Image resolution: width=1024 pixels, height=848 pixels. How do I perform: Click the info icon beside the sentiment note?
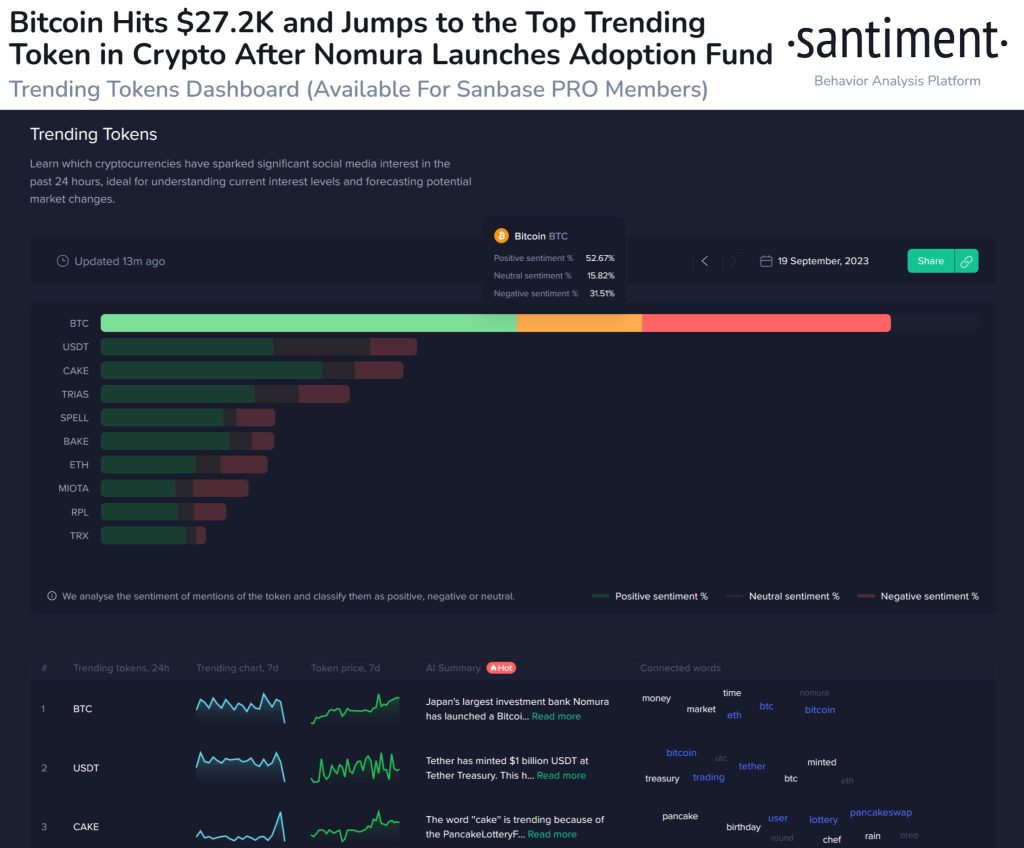[52, 596]
